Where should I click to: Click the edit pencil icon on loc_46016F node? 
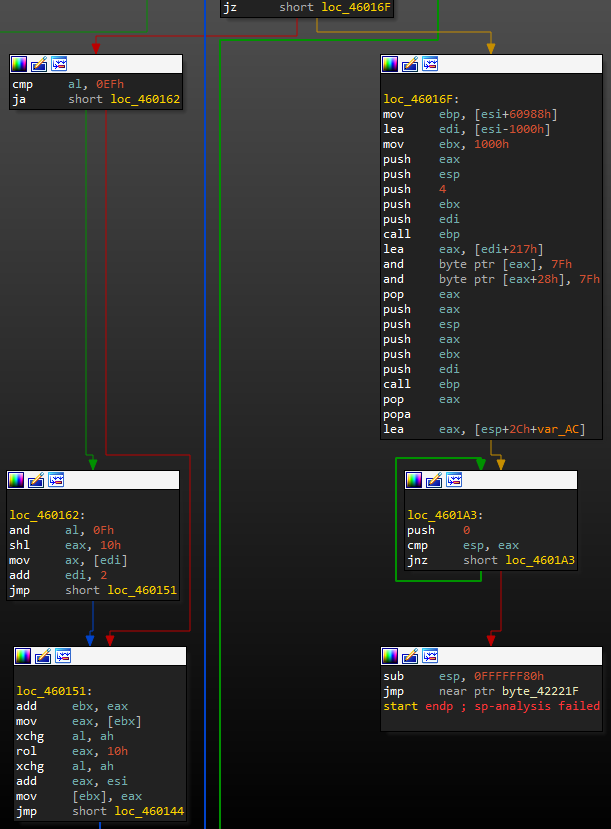coord(410,64)
